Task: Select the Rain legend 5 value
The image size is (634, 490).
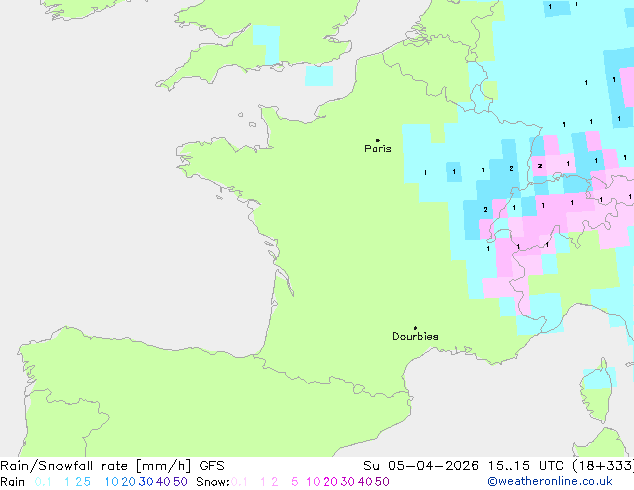Action: pyautogui.click(x=87, y=482)
